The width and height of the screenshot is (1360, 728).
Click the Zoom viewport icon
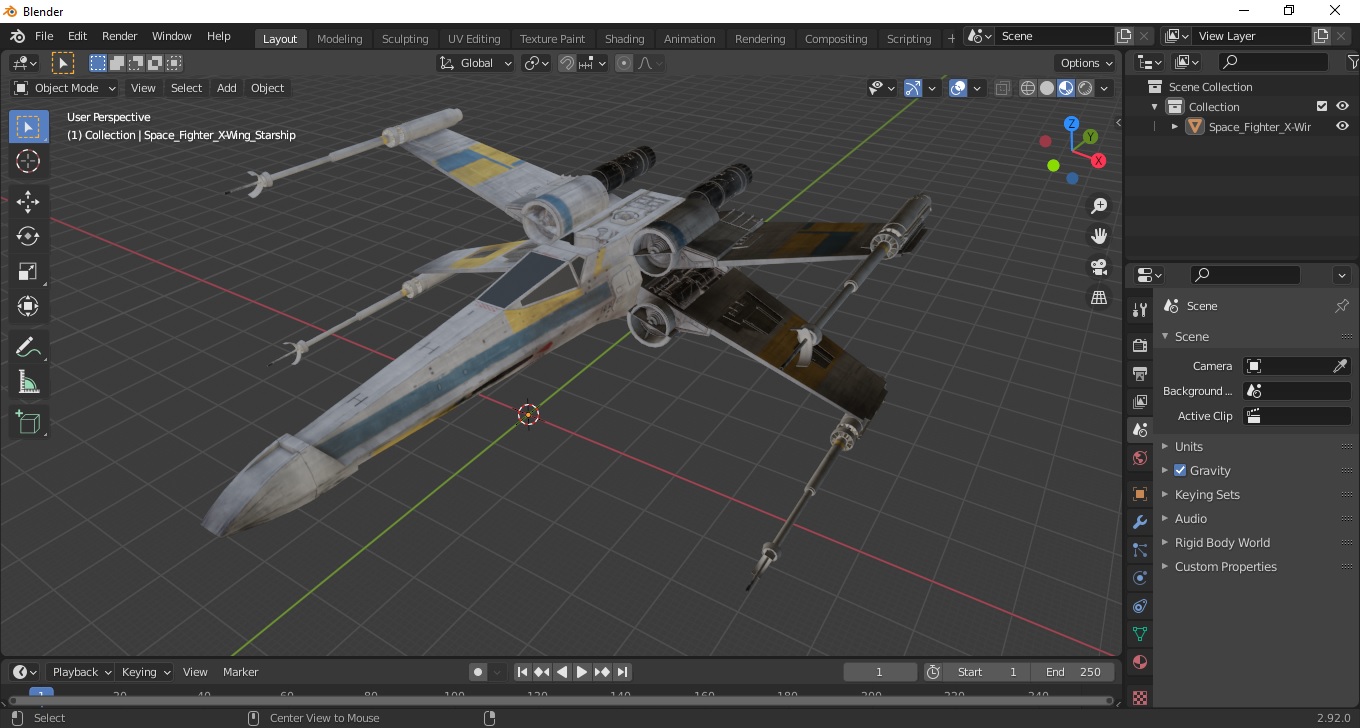coord(1099,206)
